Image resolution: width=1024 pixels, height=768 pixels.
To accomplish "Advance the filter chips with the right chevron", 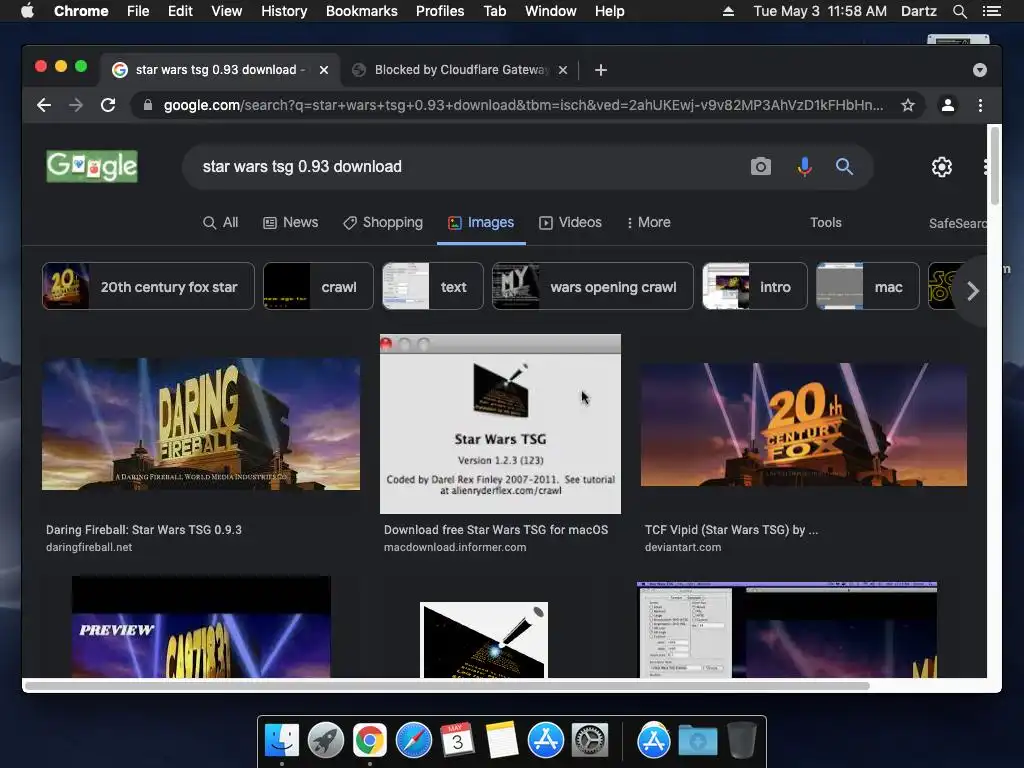I will (972, 291).
